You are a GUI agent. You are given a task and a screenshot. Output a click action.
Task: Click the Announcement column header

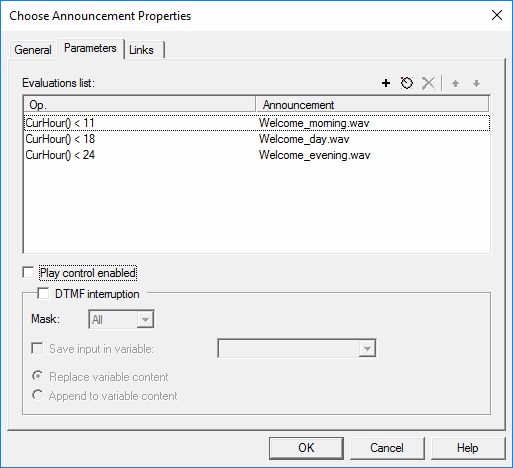tap(372, 105)
